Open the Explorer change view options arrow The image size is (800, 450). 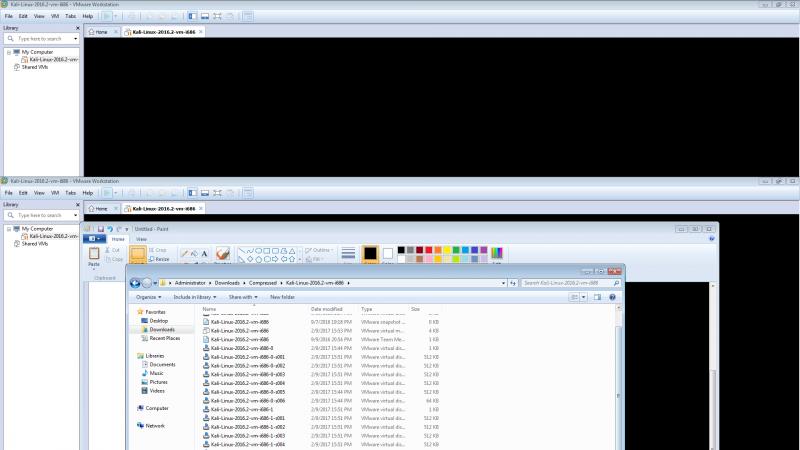pos(584,297)
